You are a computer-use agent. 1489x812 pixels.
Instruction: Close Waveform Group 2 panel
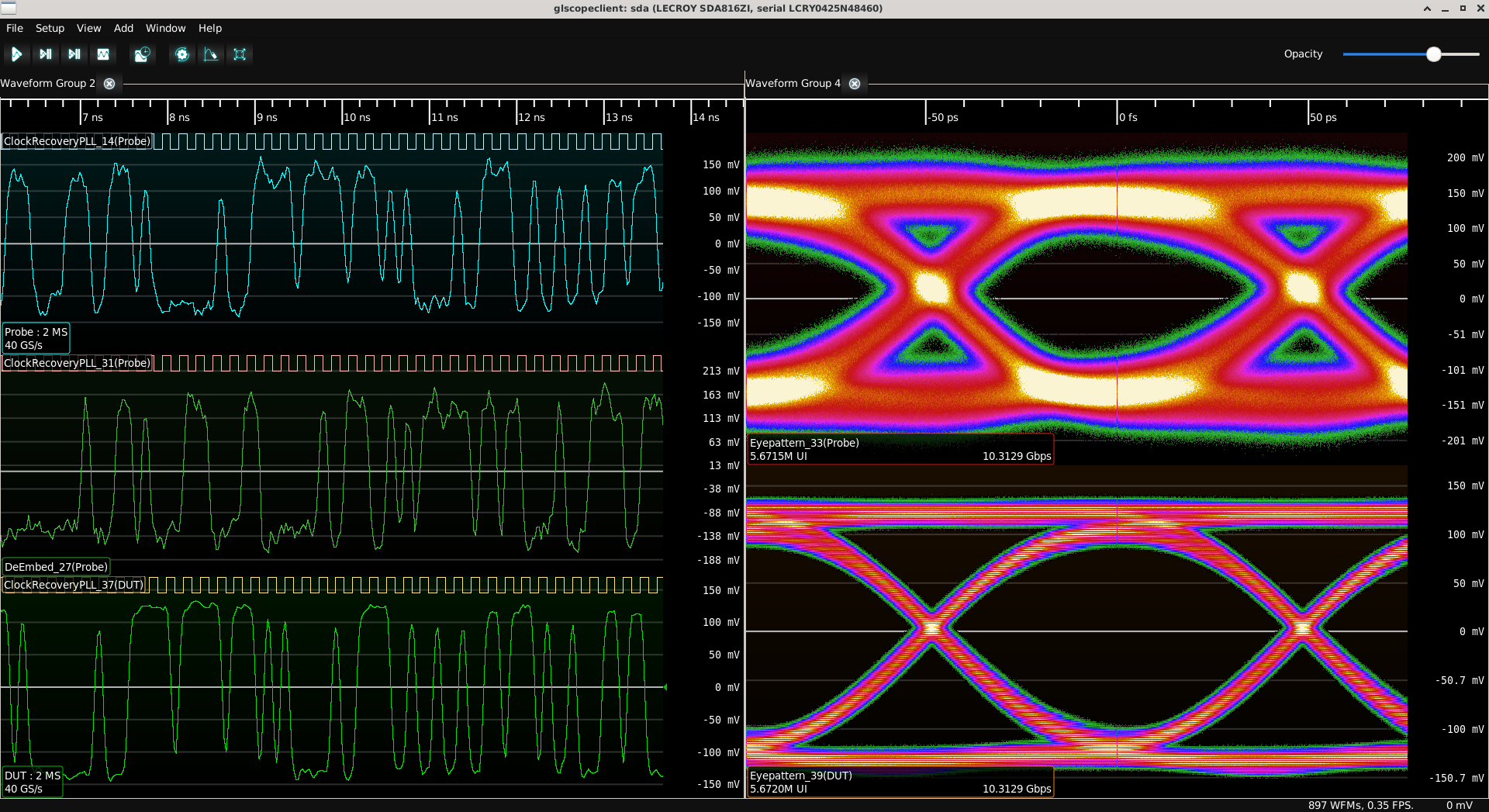click(x=109, y=84)
